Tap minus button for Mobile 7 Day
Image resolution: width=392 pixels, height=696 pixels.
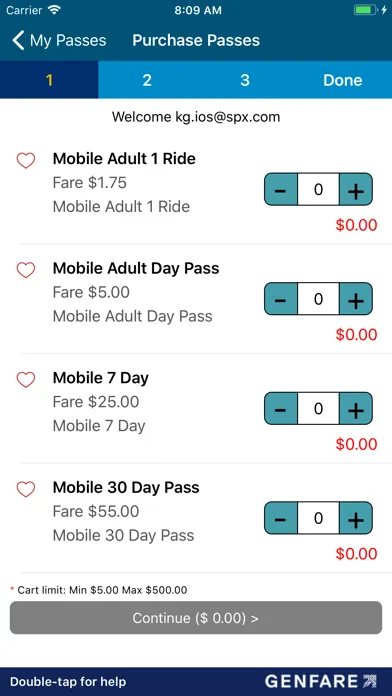(x=281, y=409)
